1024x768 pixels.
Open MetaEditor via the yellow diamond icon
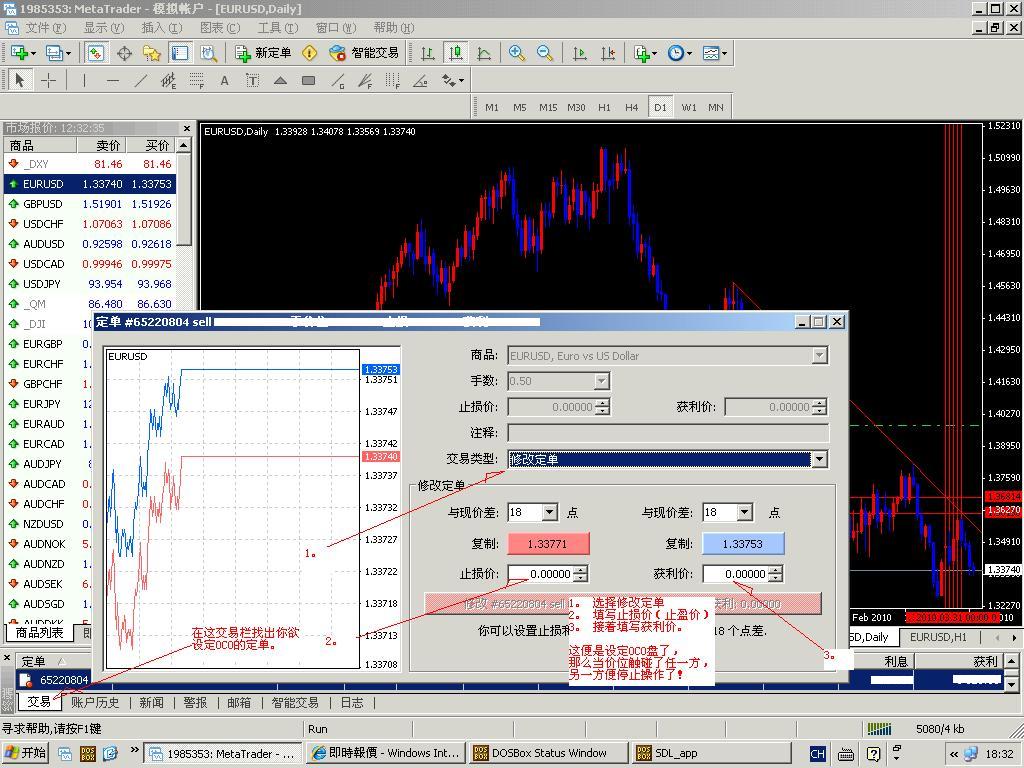tap(310, 53)
